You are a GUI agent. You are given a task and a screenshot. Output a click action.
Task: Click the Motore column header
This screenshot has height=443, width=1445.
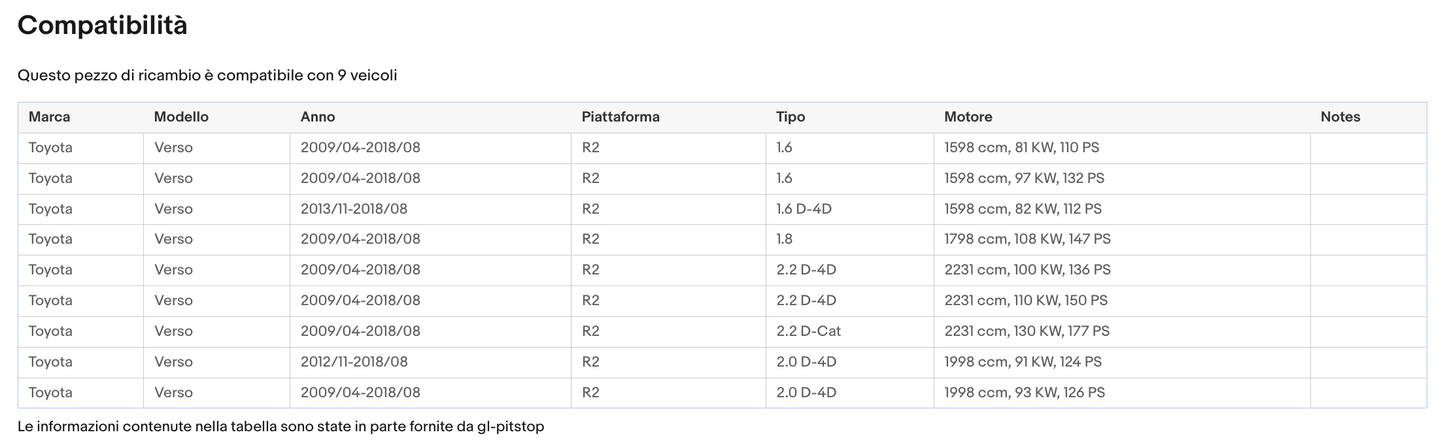click(x=968, y=117)
